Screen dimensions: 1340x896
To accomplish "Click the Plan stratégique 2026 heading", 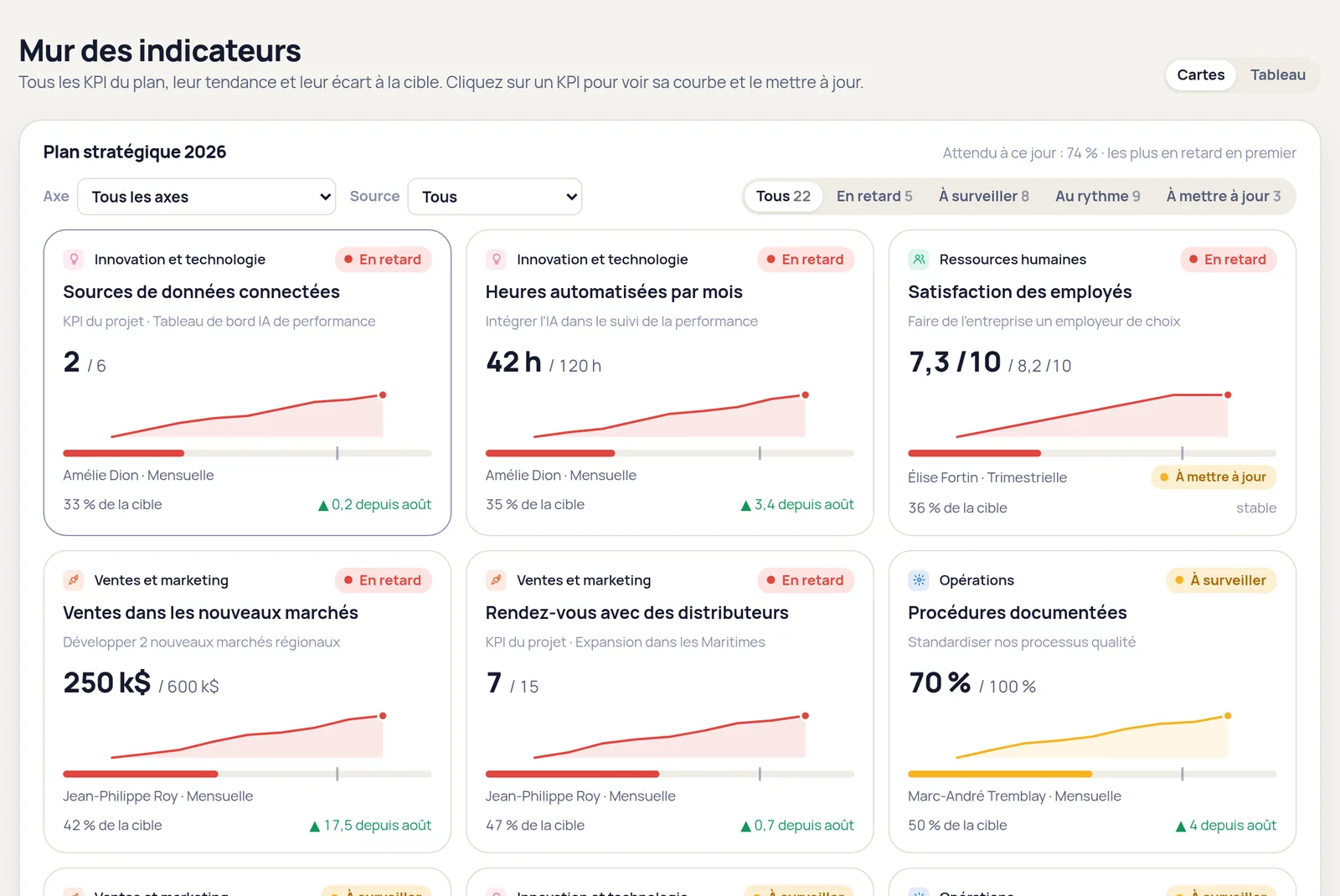I will coord(135,152).
